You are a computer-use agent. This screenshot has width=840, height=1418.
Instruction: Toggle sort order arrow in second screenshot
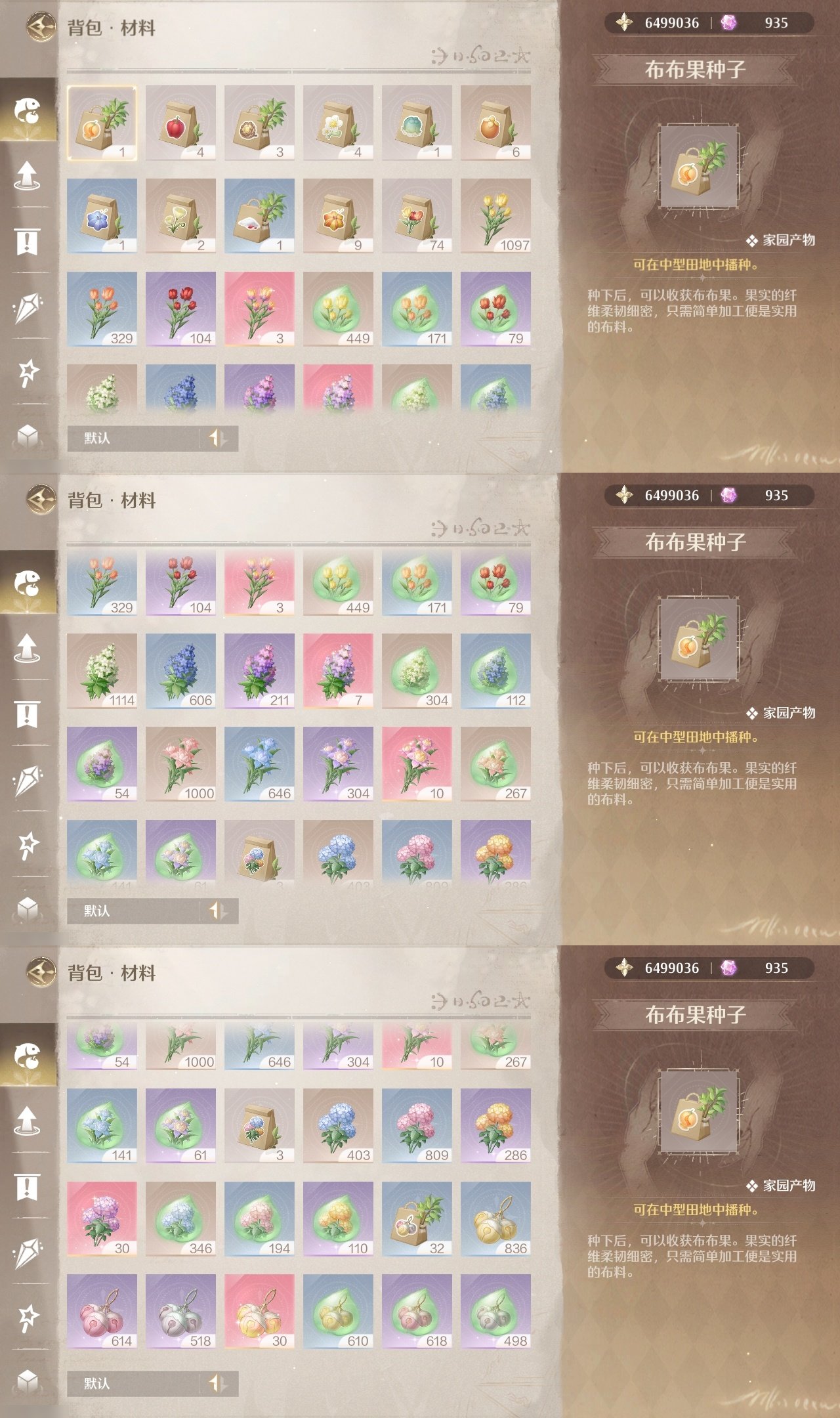(x=218, y=911)
